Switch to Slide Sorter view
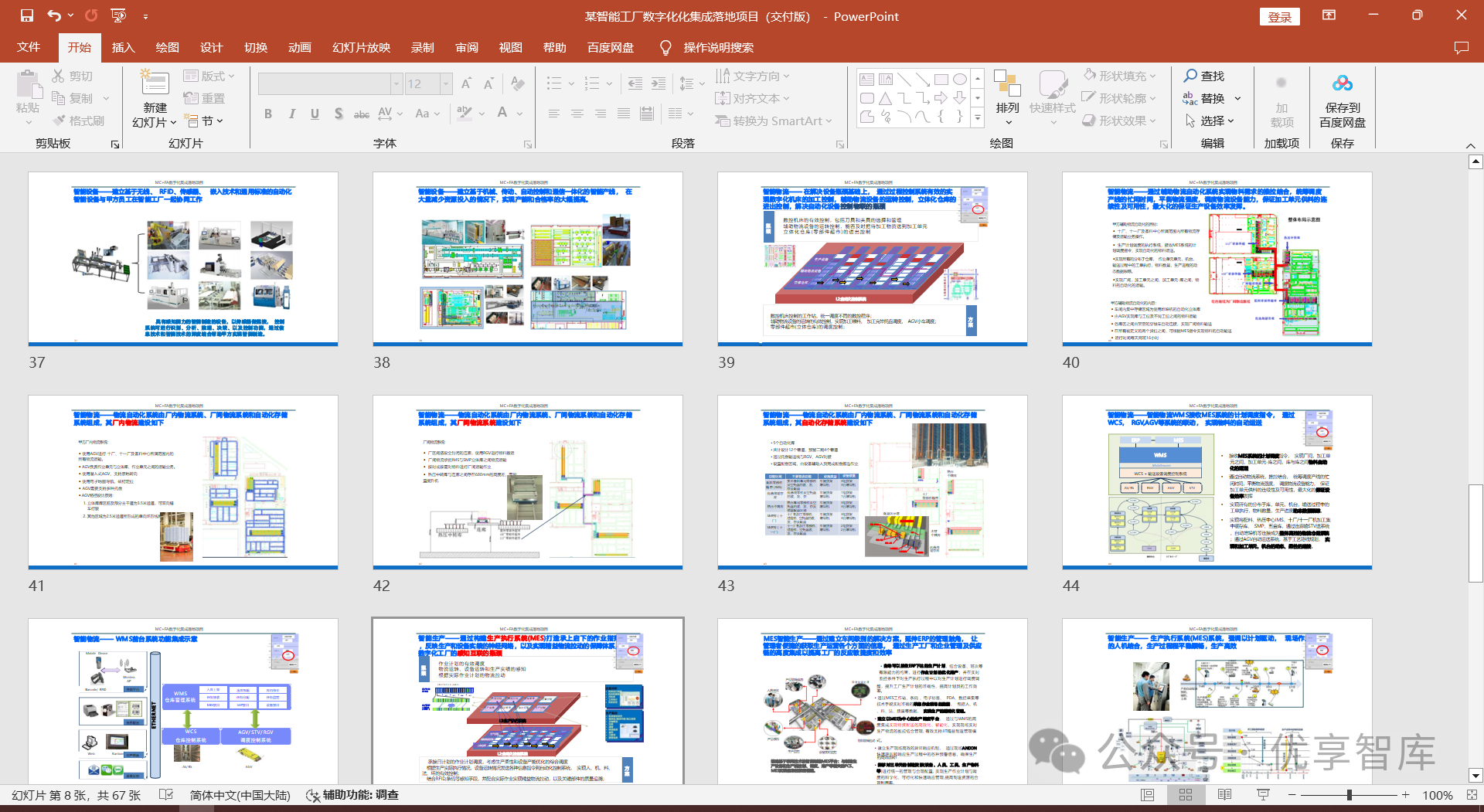 (x=1186, y=795)
